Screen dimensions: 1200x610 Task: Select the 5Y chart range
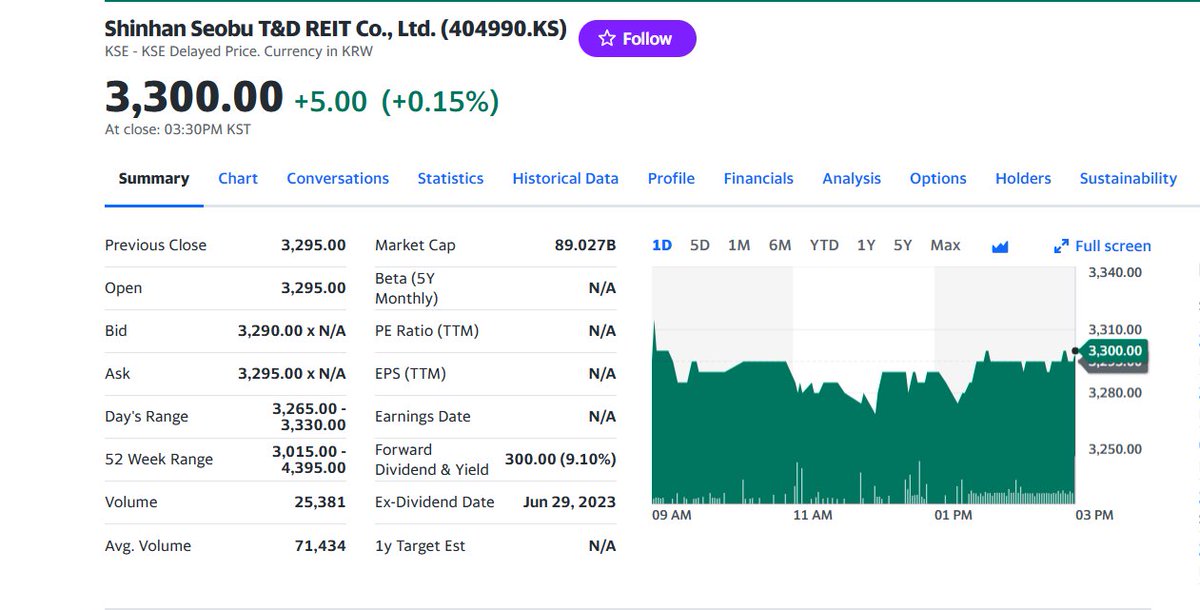tap(903, 245)
